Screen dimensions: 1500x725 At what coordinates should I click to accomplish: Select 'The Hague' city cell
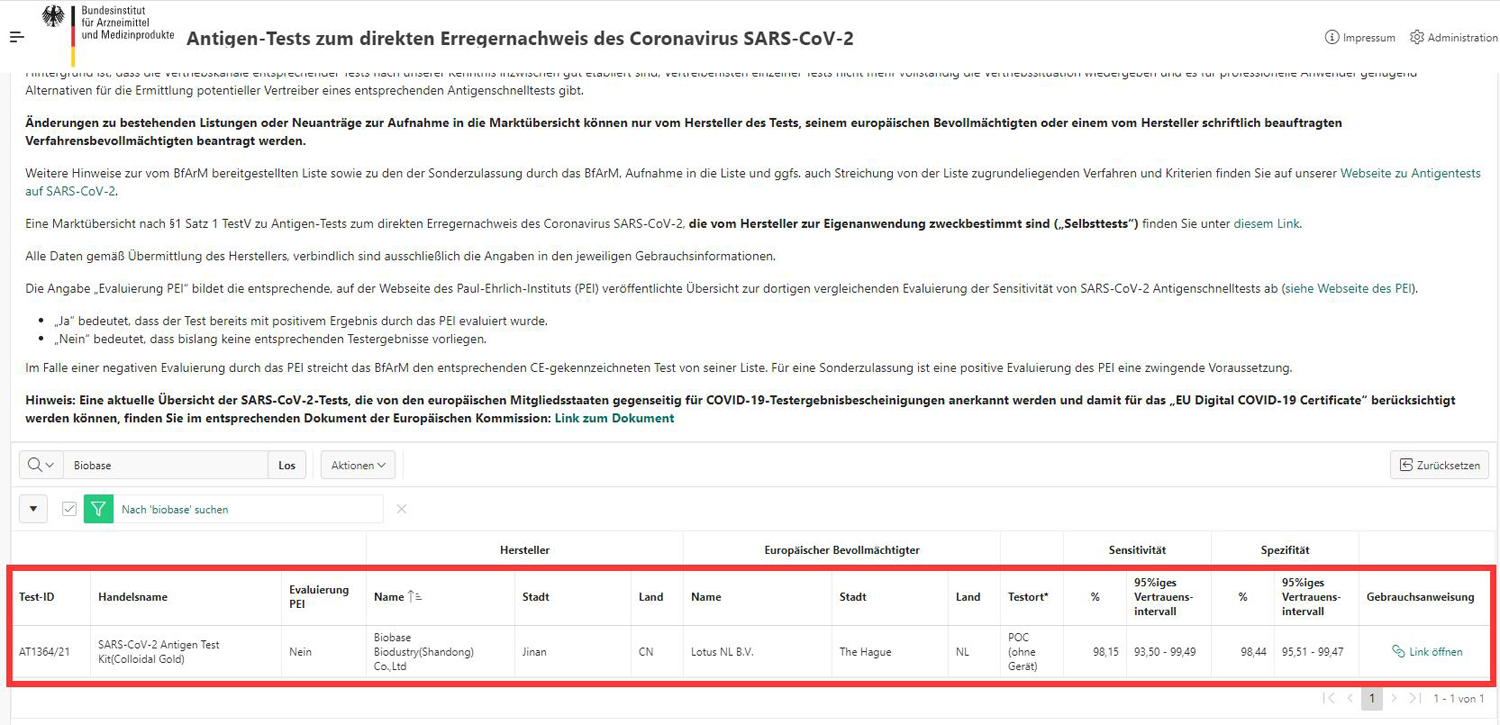890,652
